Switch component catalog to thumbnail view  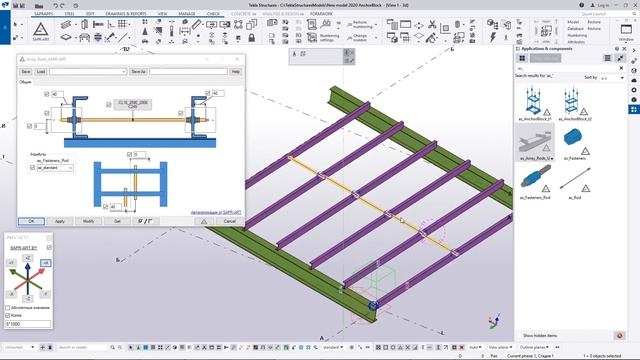point(522,58)
